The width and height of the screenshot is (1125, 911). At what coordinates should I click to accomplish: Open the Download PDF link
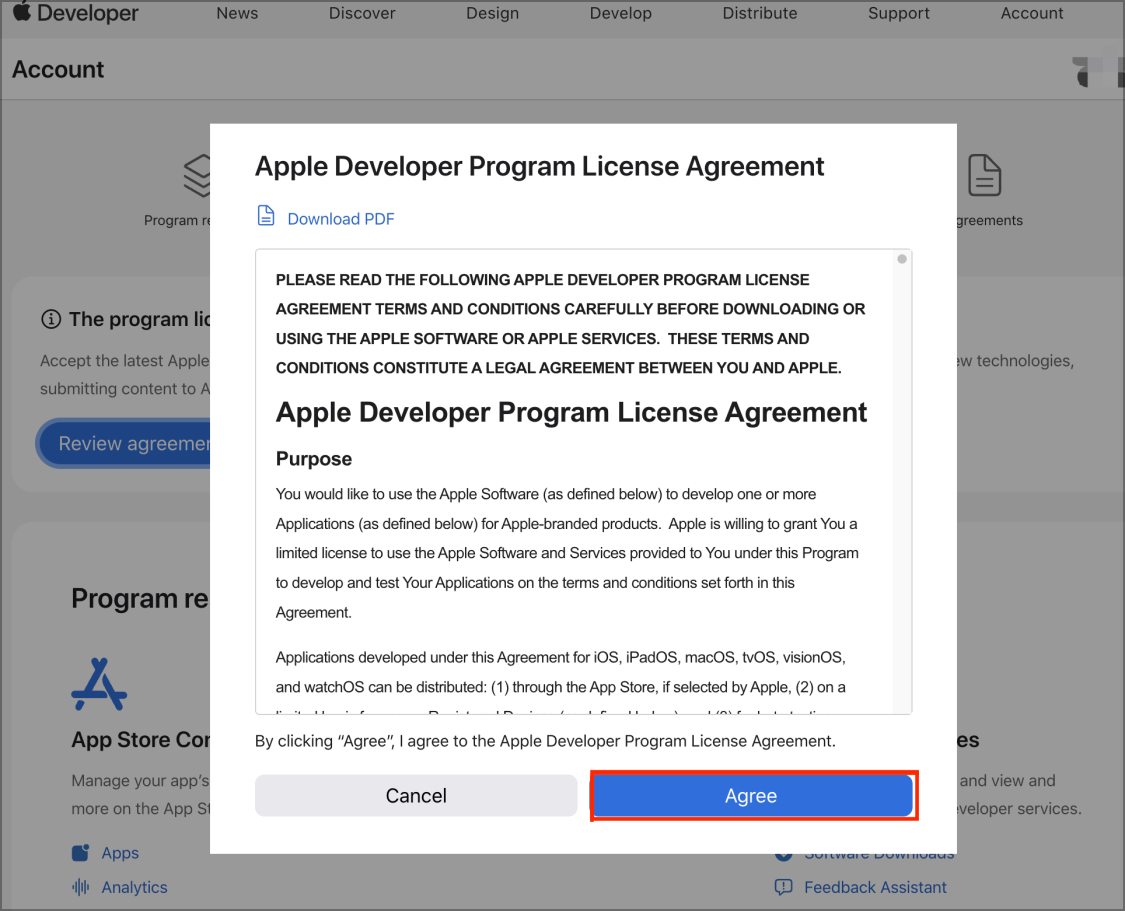(x=339, y=217)
